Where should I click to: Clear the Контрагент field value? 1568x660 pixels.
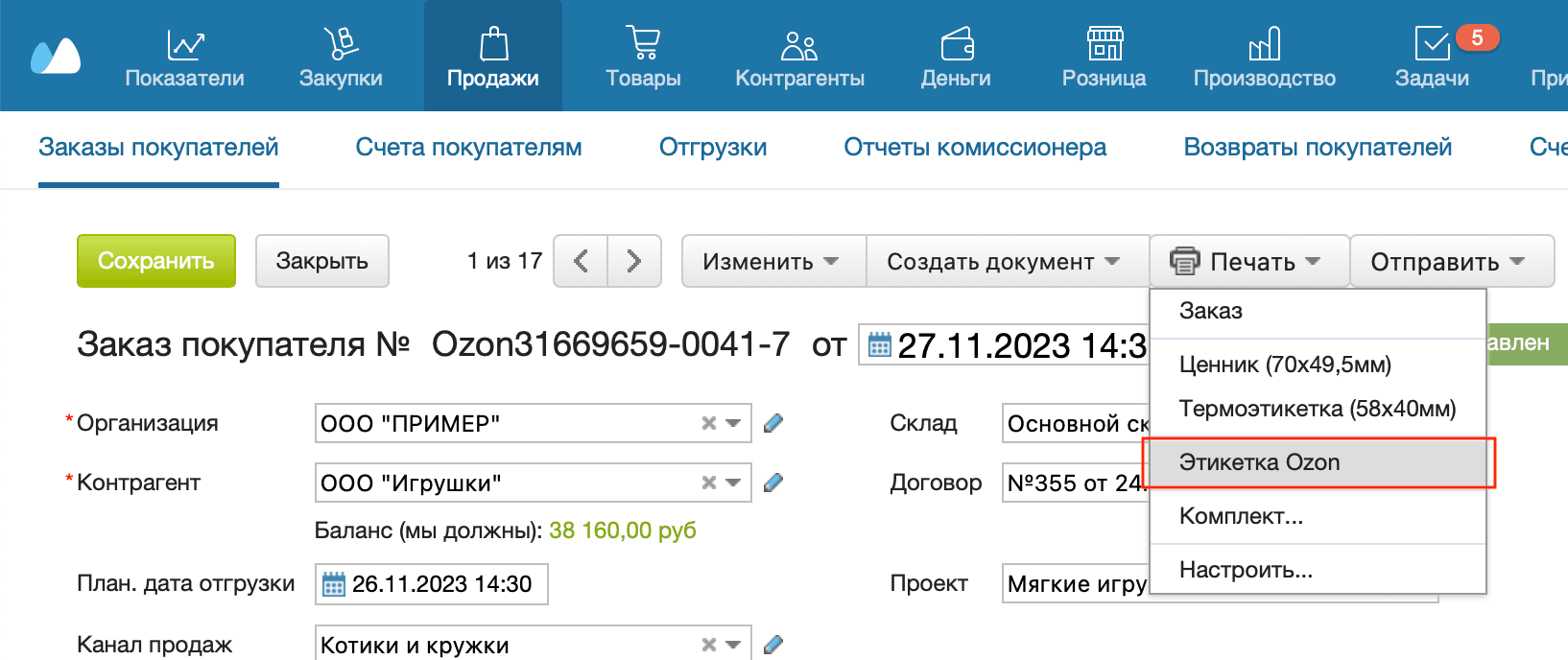point(709,483)
